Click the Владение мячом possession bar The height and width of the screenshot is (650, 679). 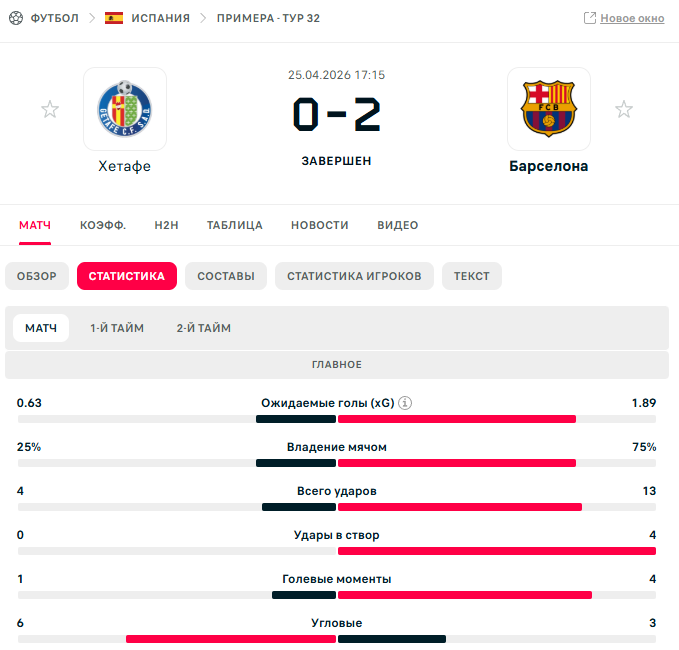(x=337, y=463)
